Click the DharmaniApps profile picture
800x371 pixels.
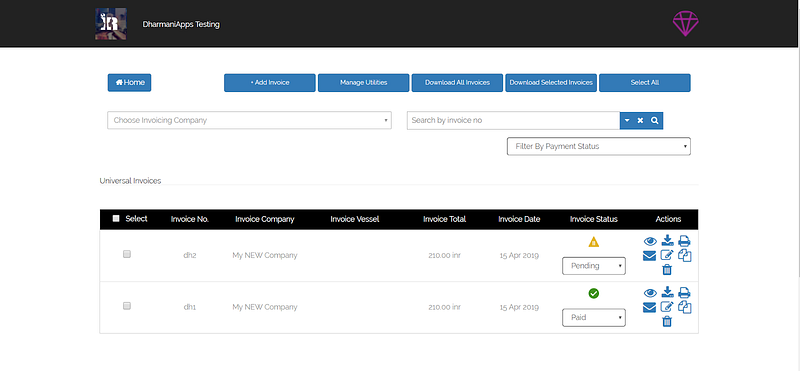tap(111, 23)
